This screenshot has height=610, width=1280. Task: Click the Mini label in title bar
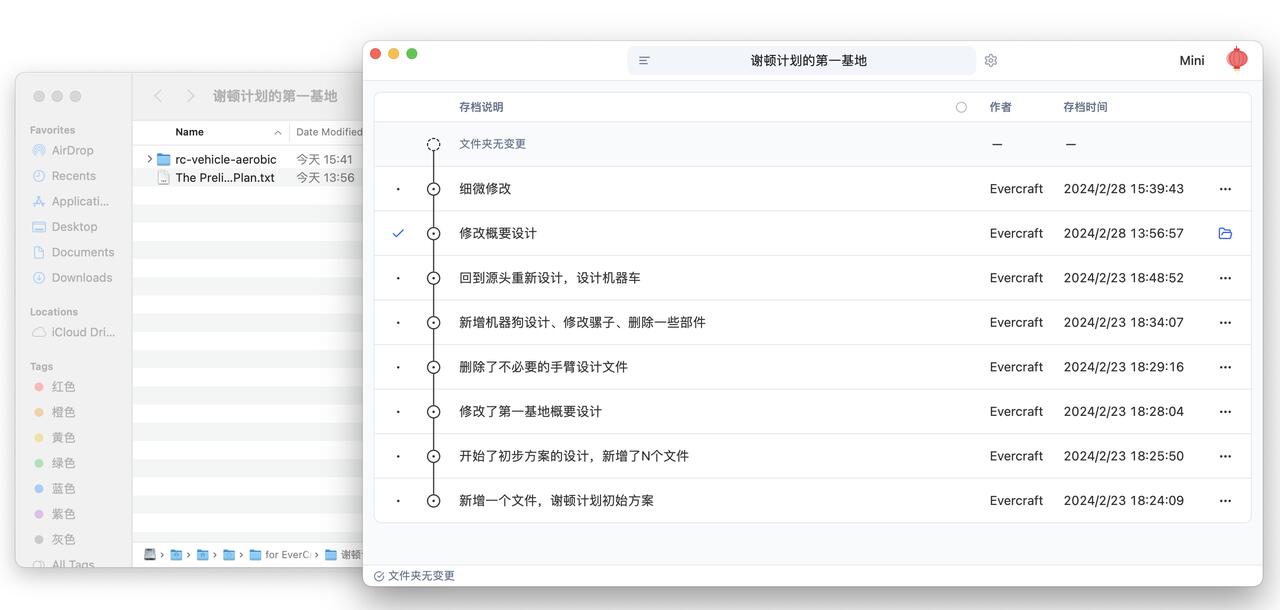coord(1191,60)
